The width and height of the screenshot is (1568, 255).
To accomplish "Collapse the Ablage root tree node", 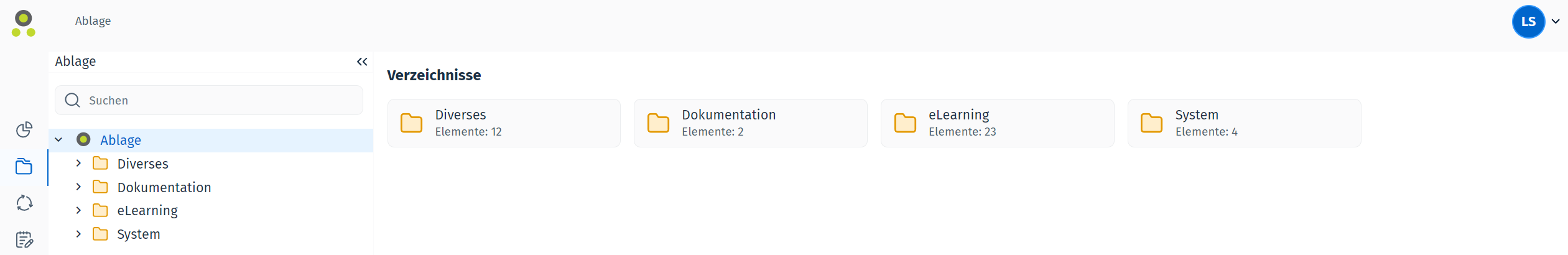I will pos(58,140).
